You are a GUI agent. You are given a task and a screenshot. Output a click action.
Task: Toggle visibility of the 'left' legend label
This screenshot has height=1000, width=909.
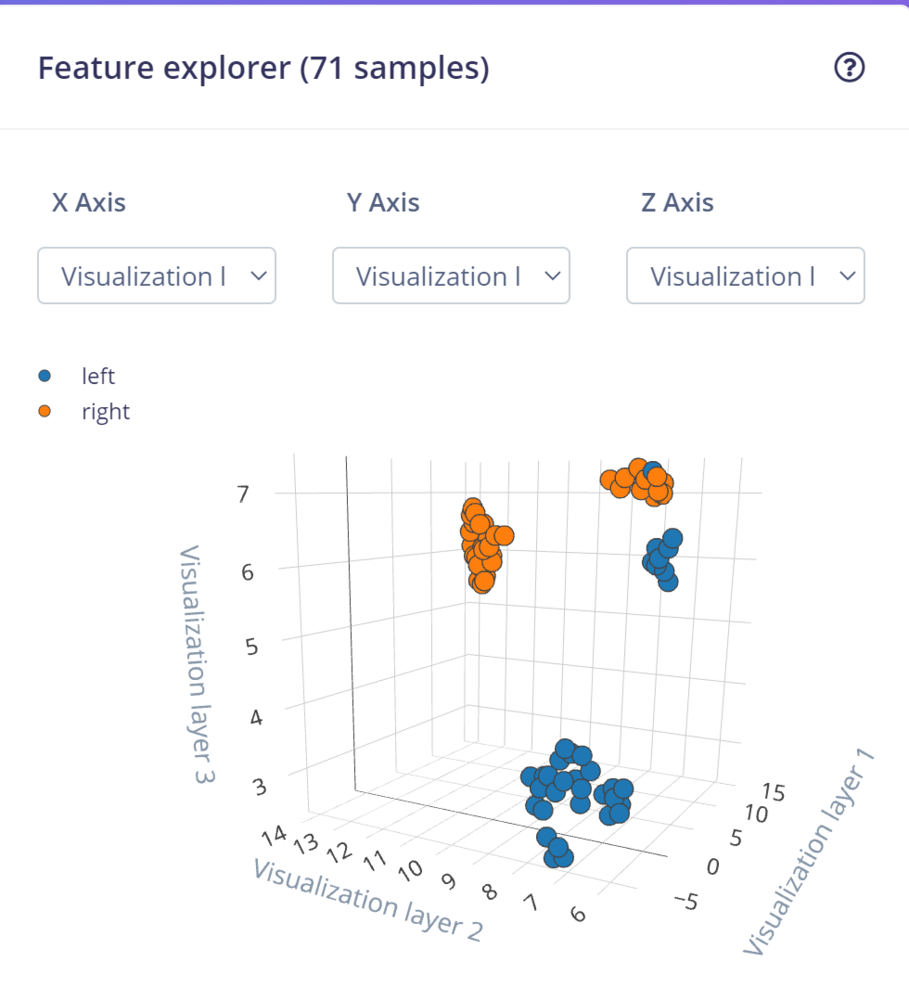(98, 376)
